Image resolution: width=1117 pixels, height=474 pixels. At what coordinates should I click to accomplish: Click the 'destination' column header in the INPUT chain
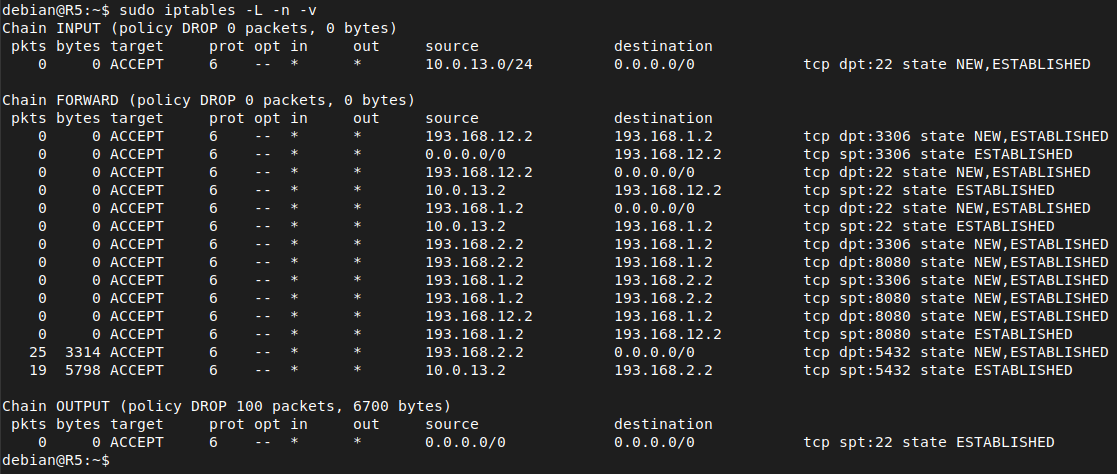click(663, 46)
